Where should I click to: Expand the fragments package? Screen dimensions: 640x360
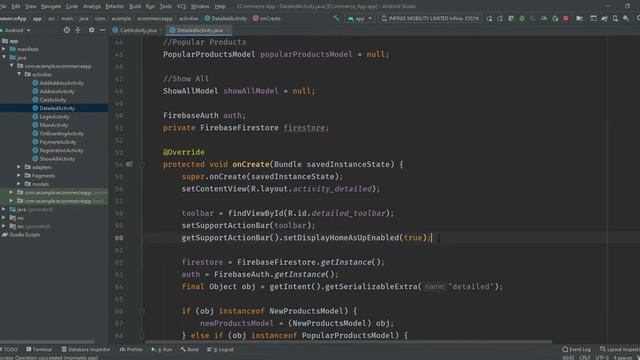(19, 176)
